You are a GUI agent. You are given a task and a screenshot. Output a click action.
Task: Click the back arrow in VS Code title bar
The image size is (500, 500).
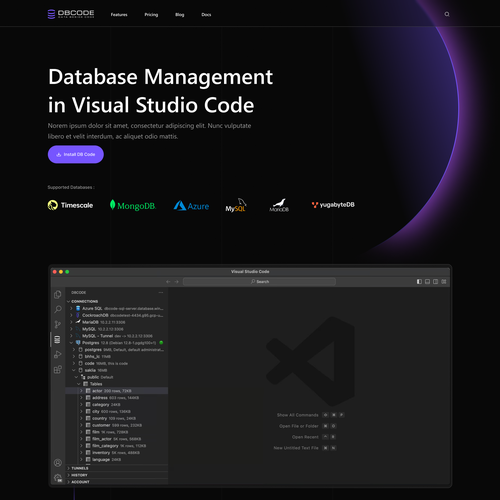click(168, 282)
